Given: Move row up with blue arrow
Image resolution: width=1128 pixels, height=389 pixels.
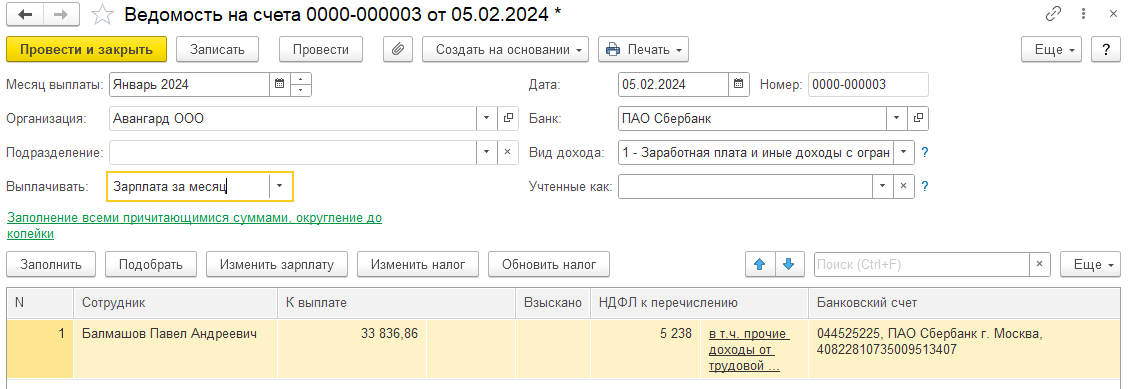Looking at the screenshot, I should 759,264.
